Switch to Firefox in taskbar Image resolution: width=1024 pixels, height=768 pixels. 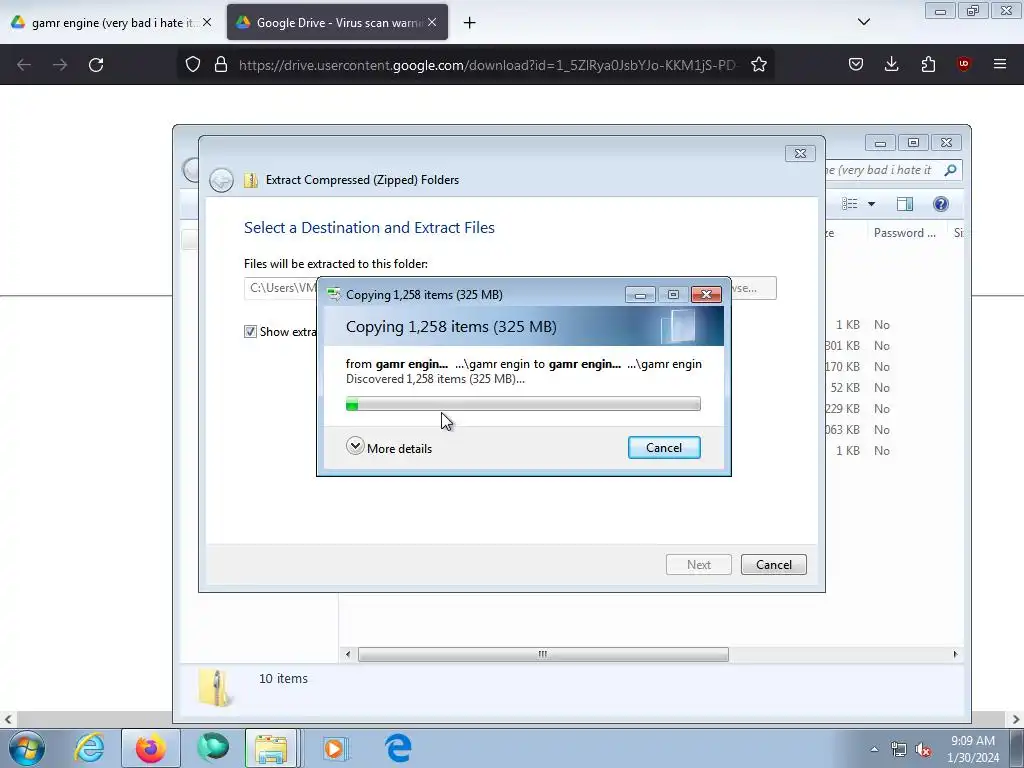(x=151, y=748)
